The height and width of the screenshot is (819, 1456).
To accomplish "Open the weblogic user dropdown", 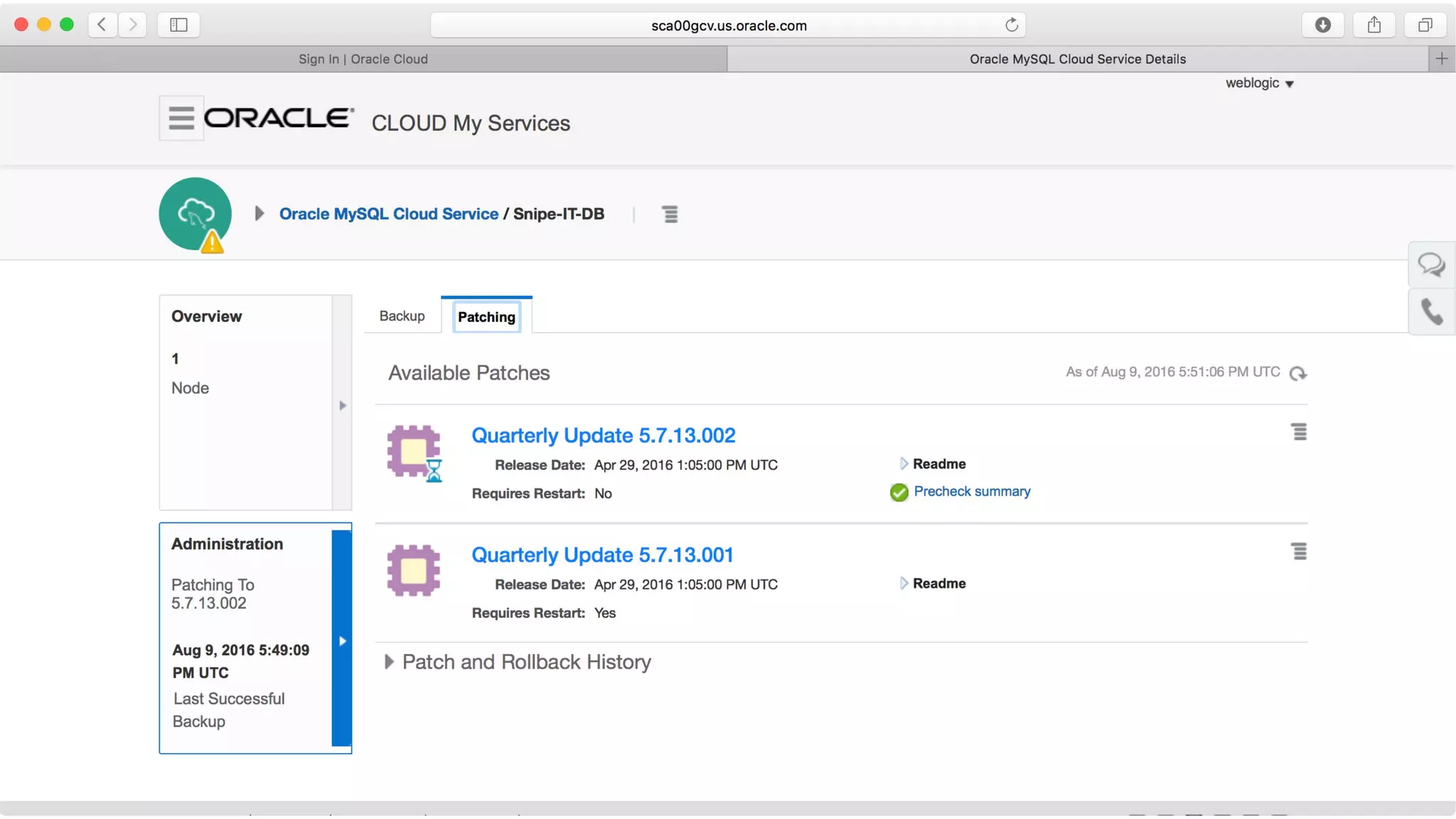I will point(1259,83).
